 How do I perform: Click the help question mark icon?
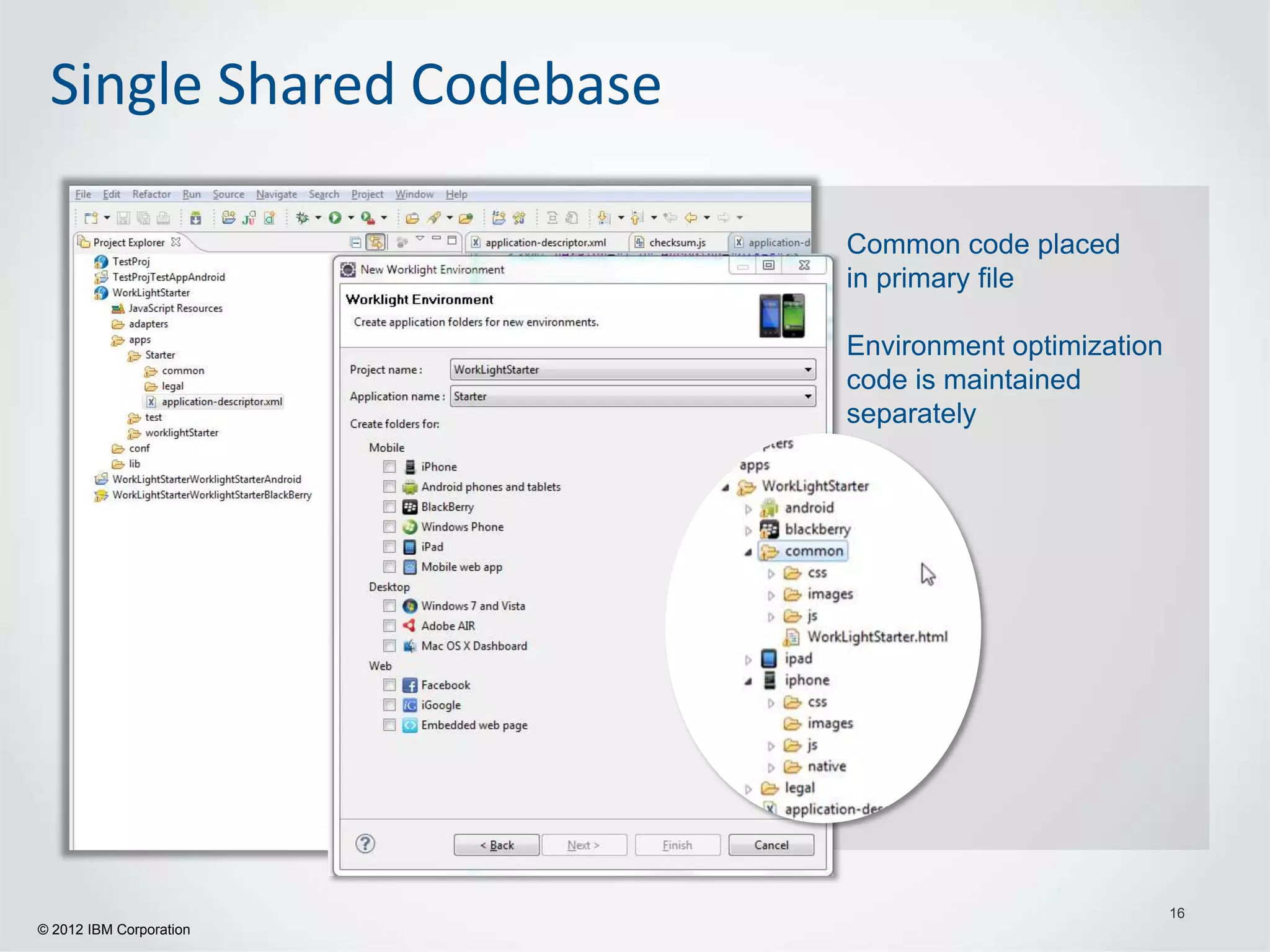365,844
